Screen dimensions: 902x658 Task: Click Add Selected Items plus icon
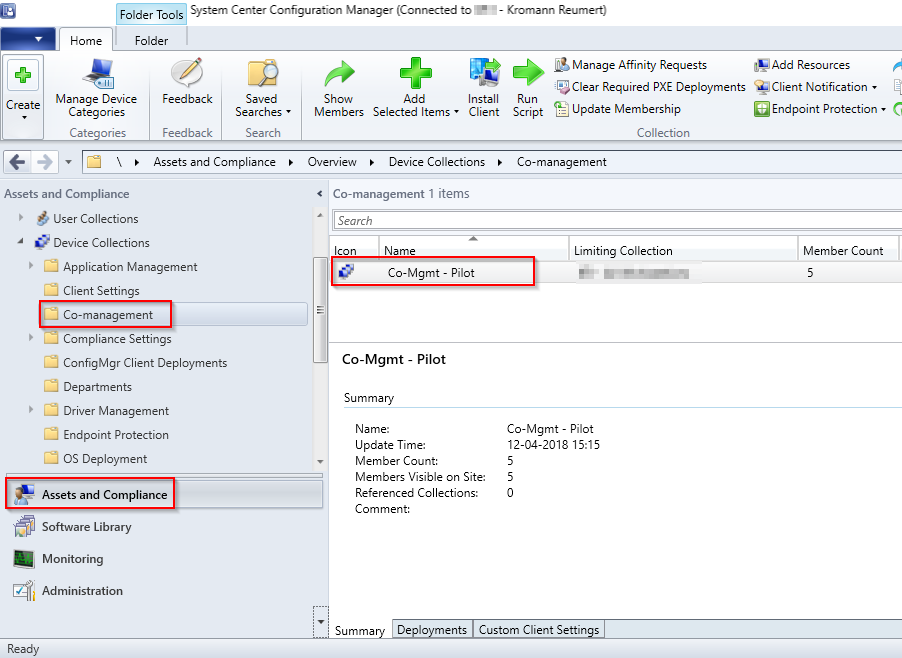pos(415,73)
